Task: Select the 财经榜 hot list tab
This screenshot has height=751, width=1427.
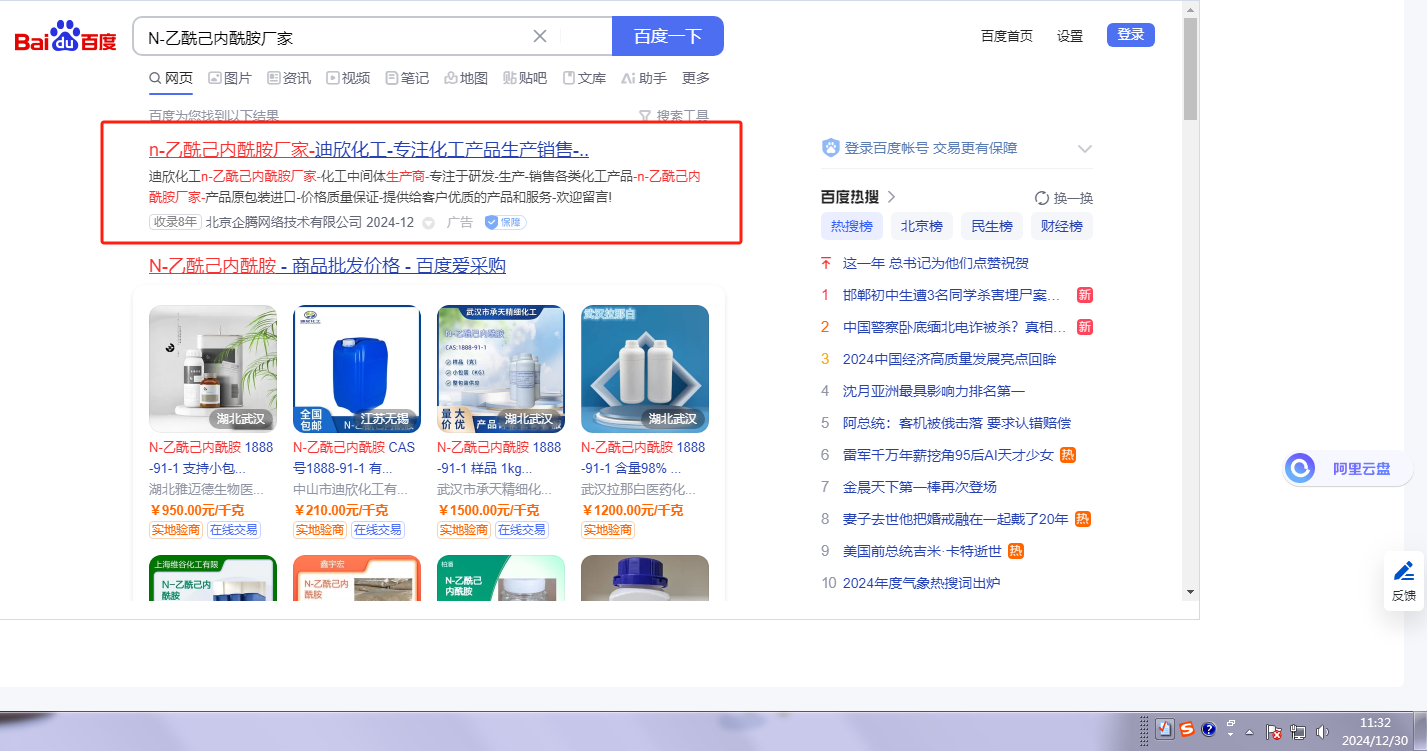Action: [x=1061, y=226]
